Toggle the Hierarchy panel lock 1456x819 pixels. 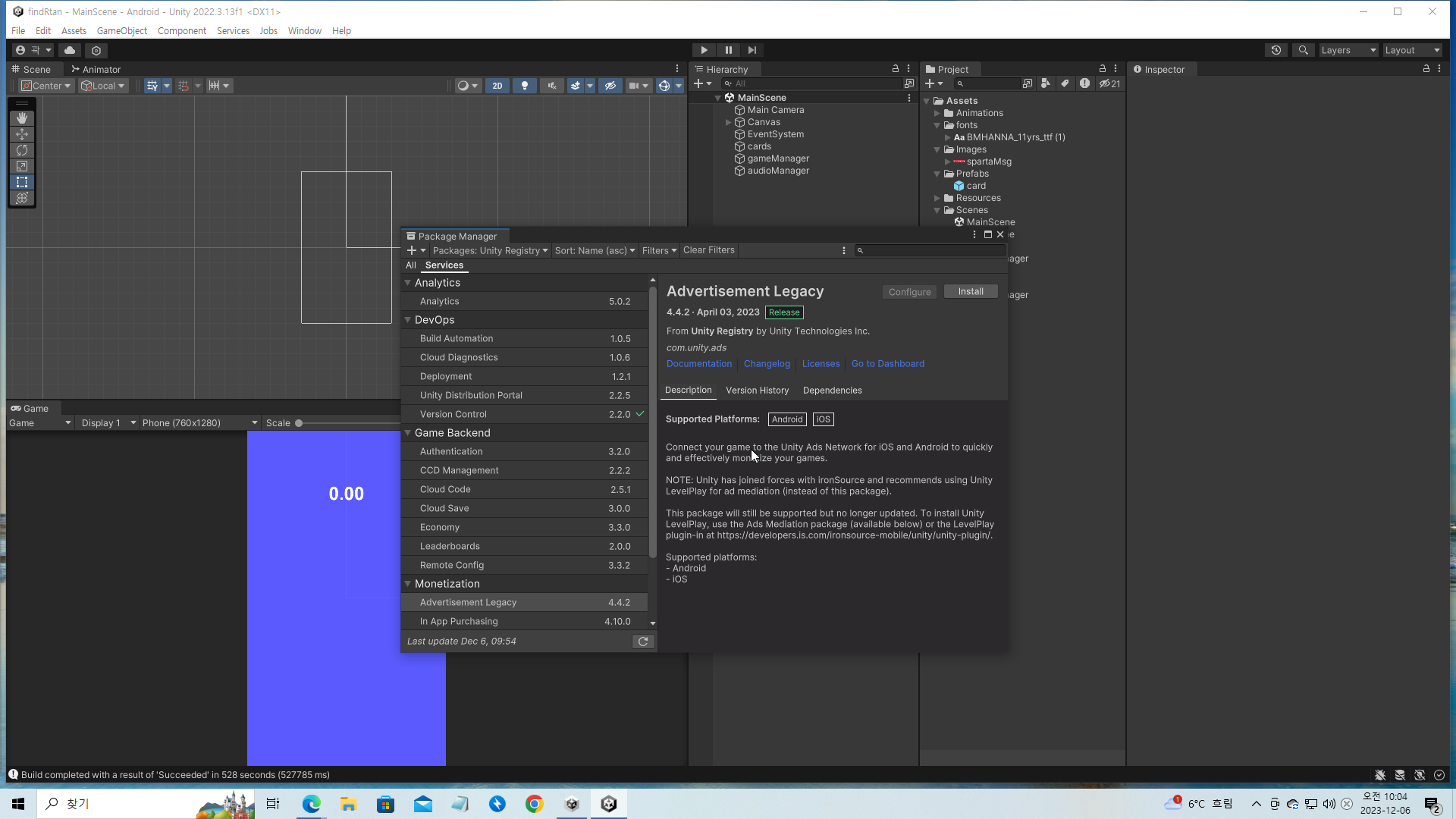tap(896, 69)
